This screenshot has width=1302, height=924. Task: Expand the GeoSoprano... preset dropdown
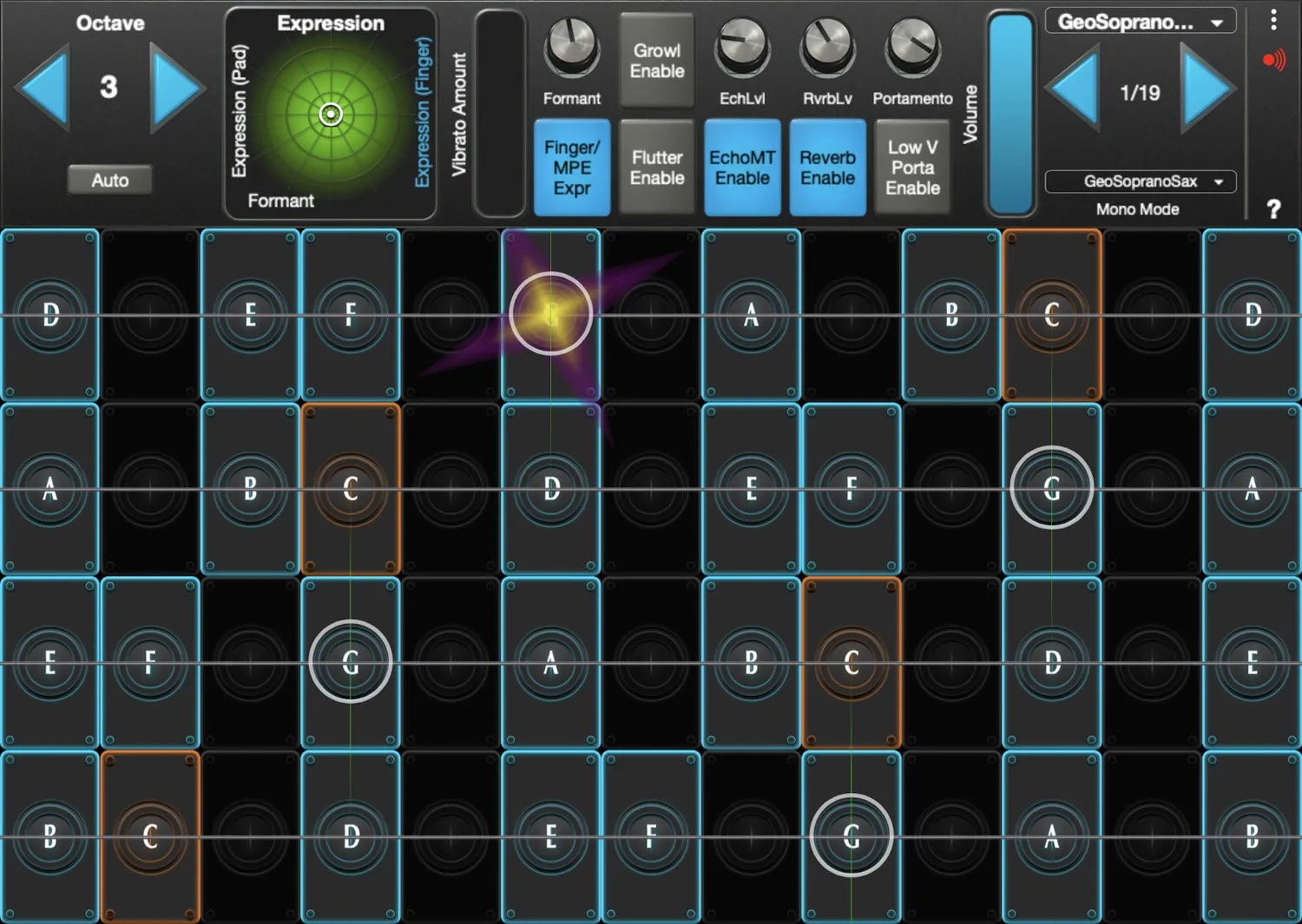[1141, 22]
